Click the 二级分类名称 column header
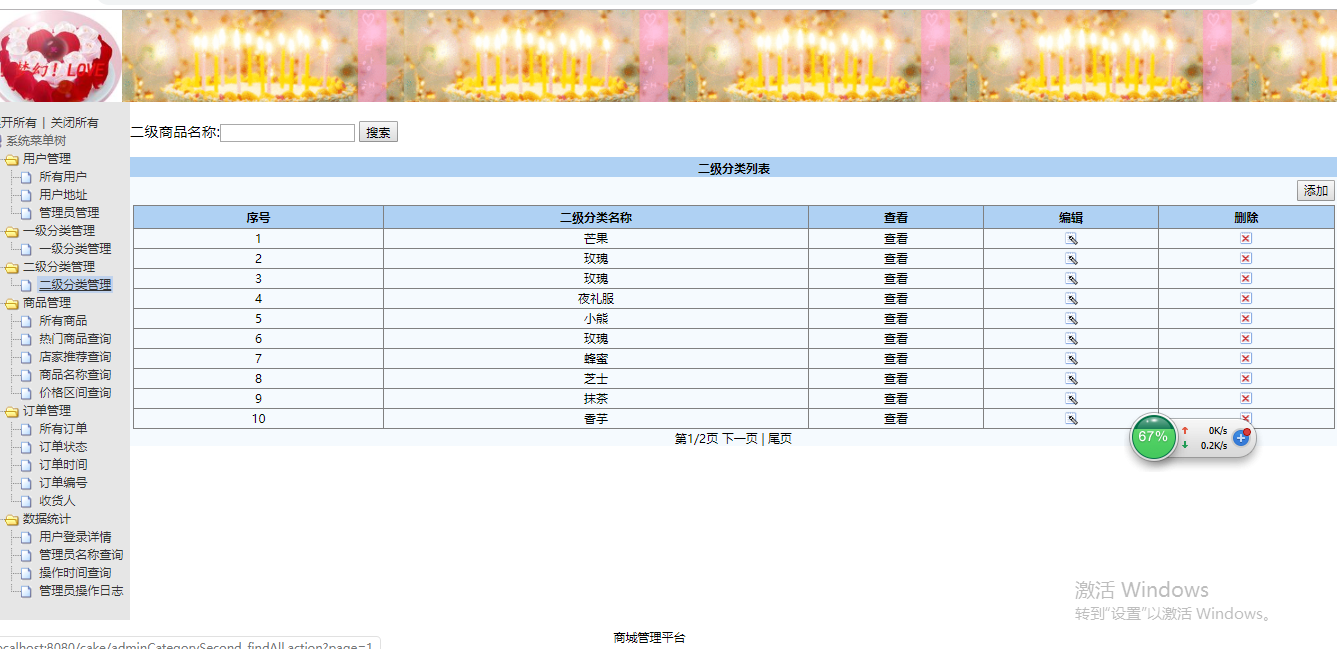Viewport: 1337px width, 649px height. click(x=596, y=217)
